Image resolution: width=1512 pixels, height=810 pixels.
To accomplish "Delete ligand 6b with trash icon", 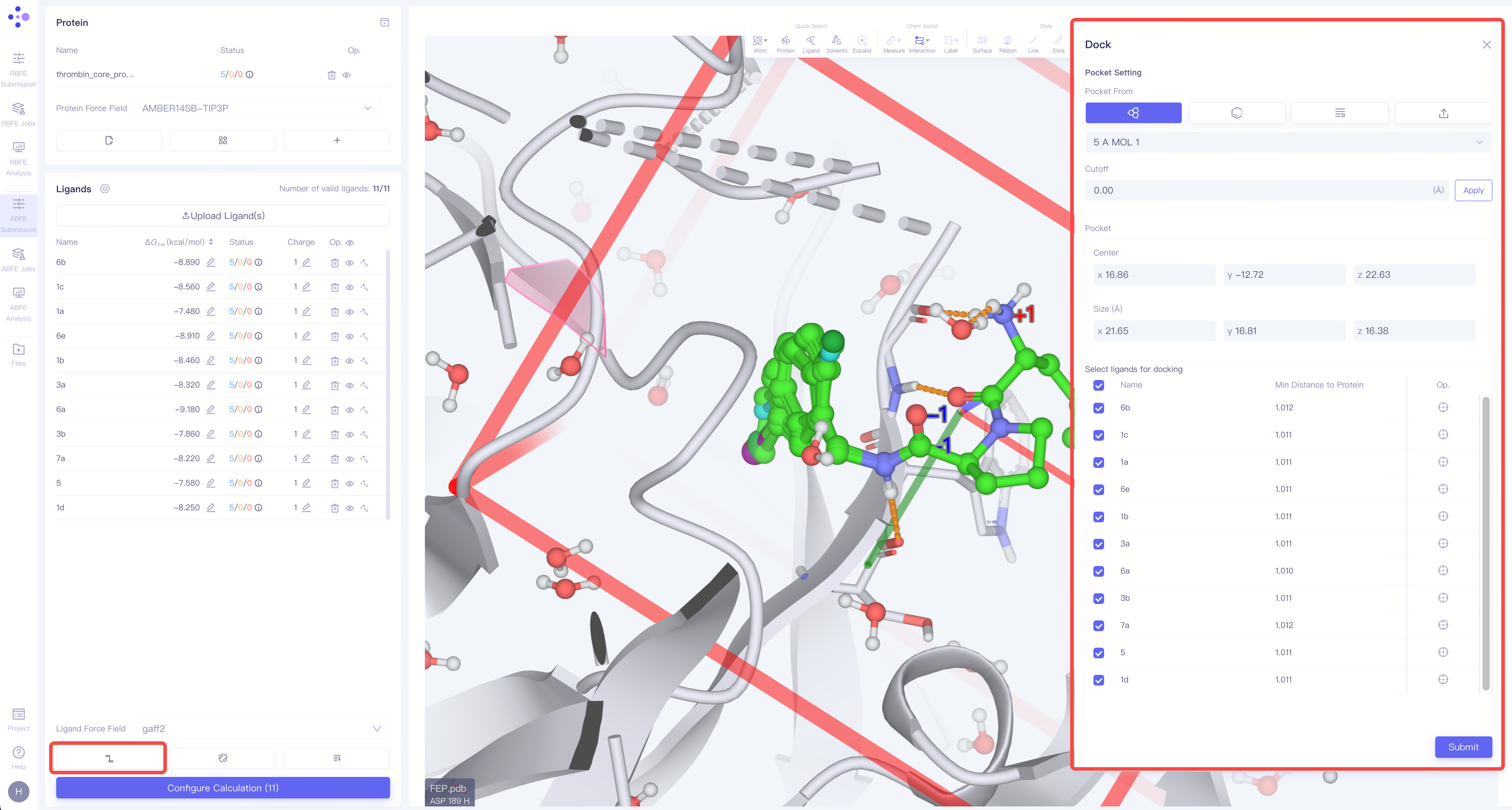I will pos(335,263).
